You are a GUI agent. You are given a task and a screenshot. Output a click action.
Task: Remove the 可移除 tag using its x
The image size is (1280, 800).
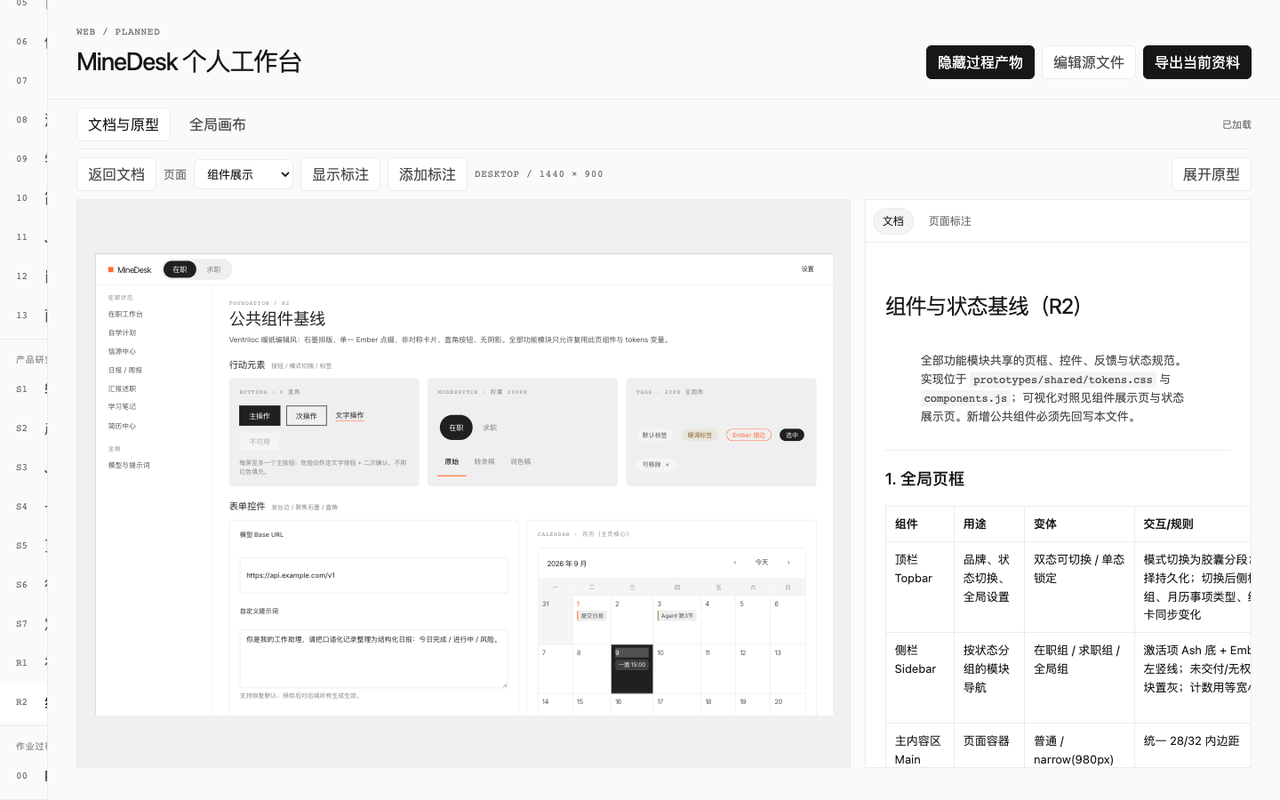pos(667,465)
